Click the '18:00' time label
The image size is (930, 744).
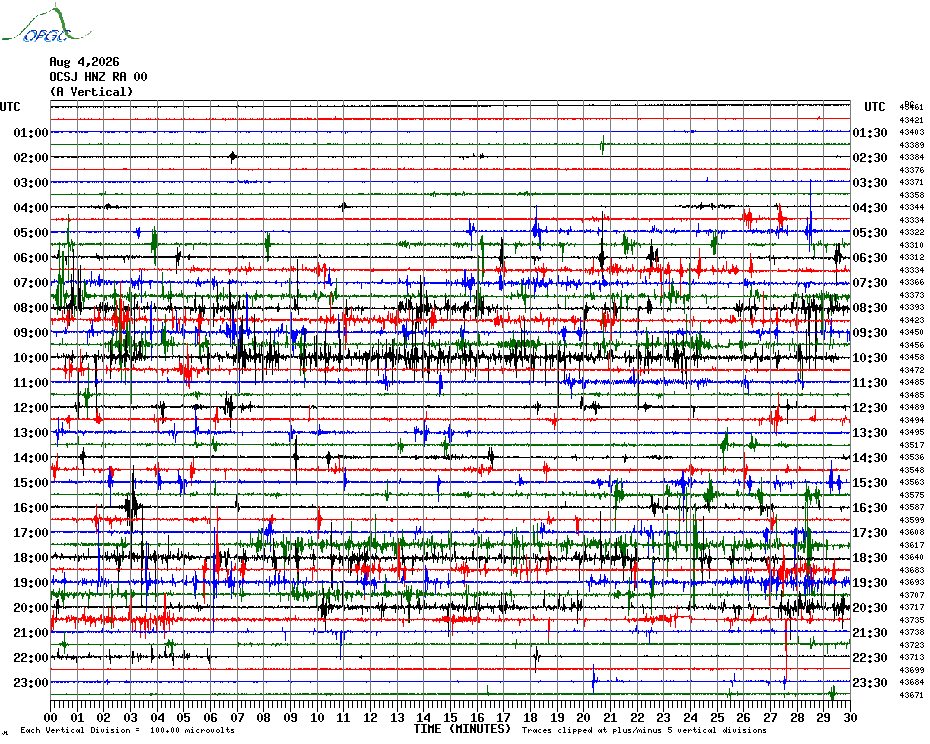click(x=31, y=558)
